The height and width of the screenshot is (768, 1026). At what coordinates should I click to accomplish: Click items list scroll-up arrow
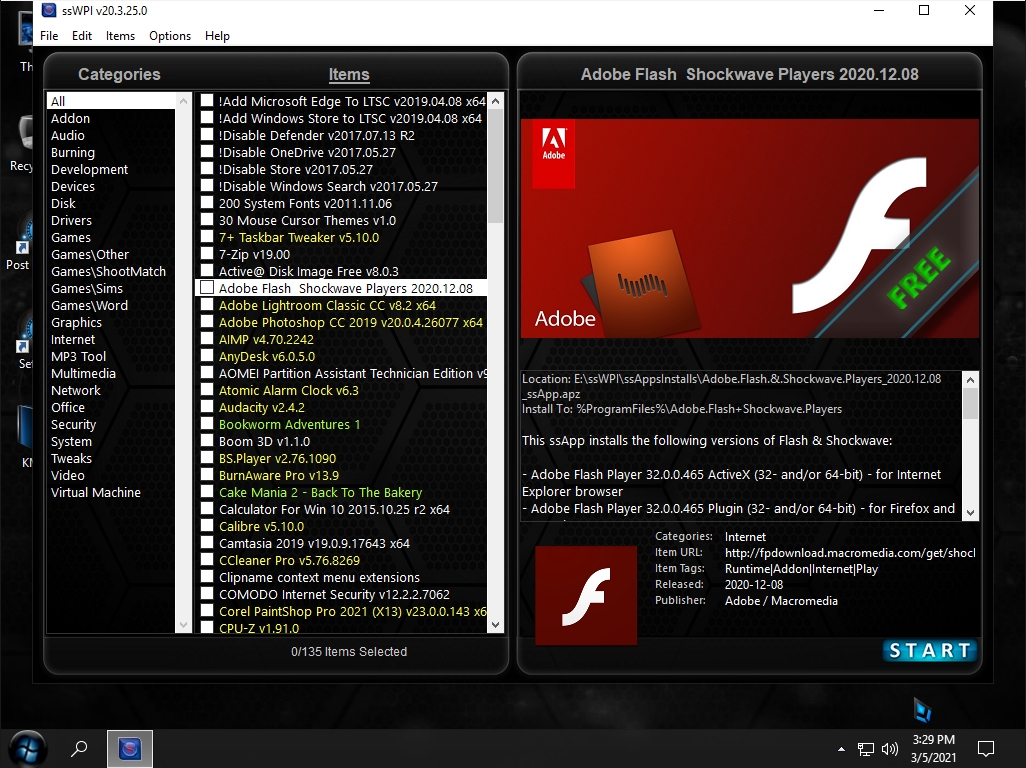click(x=495, y=101)
